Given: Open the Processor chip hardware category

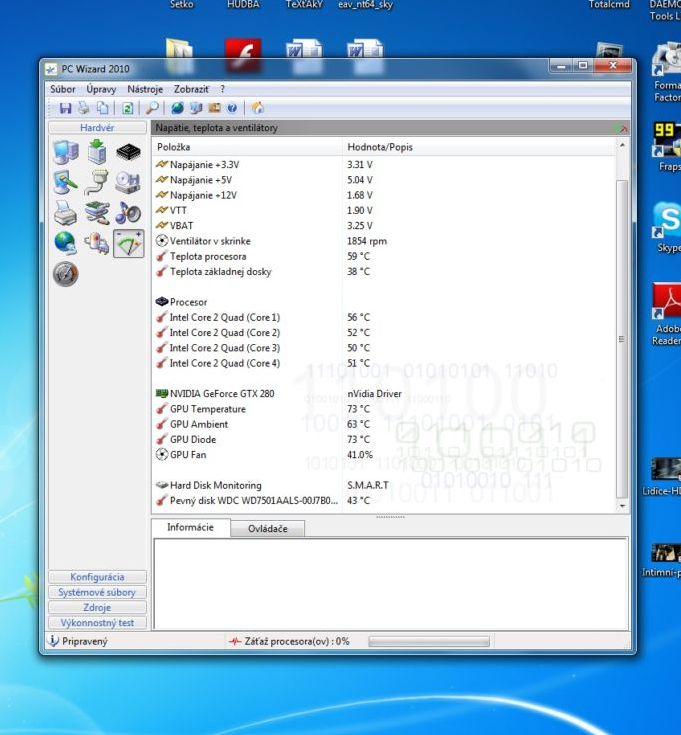Looking at the screenshot, I should pyautogui.click(x=128, y=152).
